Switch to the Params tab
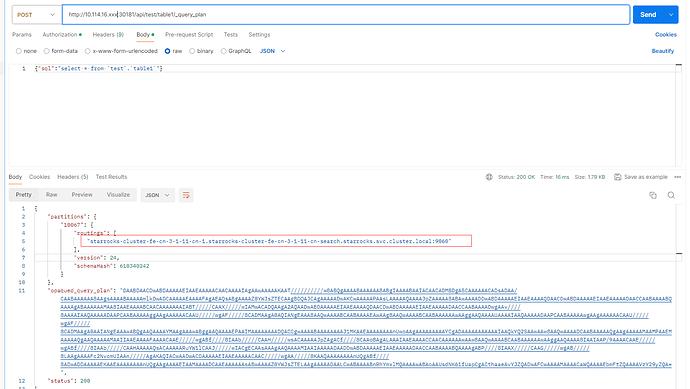 [x=22, y=34]
